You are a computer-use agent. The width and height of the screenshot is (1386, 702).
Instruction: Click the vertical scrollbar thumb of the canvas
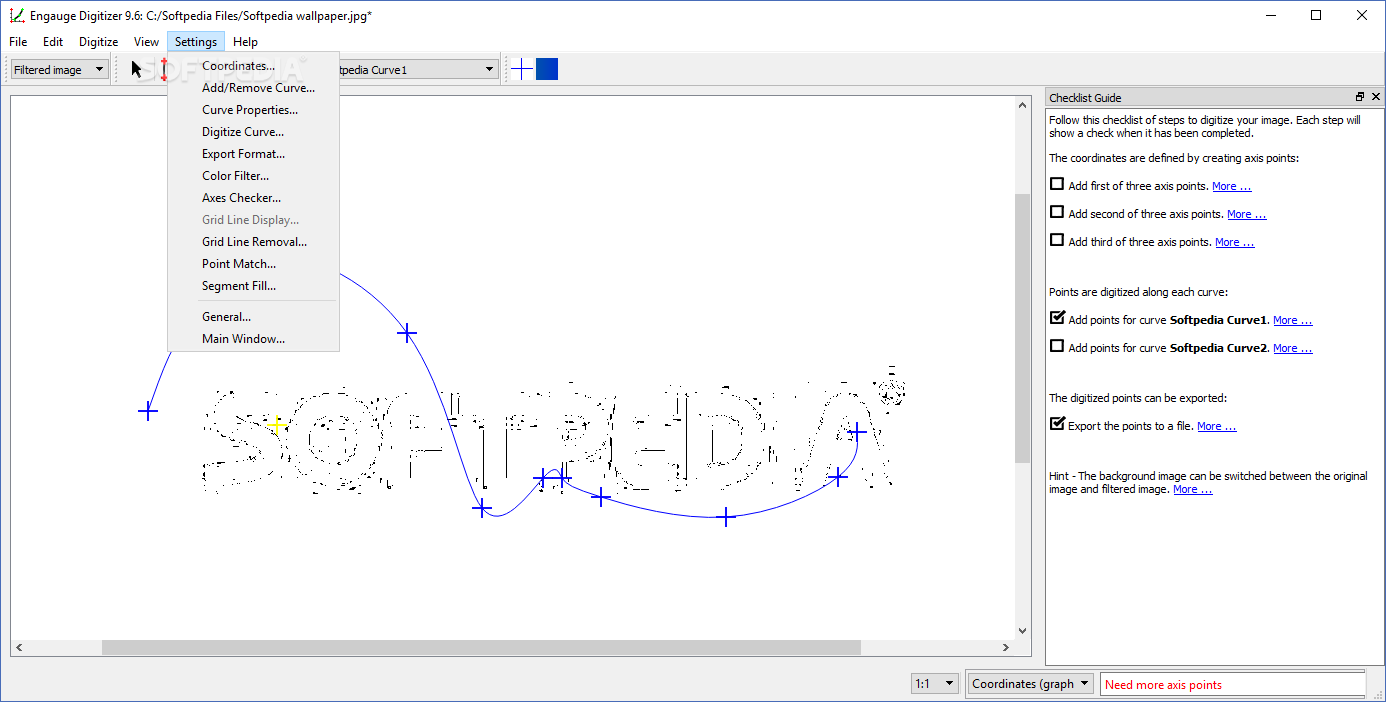(1022, 328)
